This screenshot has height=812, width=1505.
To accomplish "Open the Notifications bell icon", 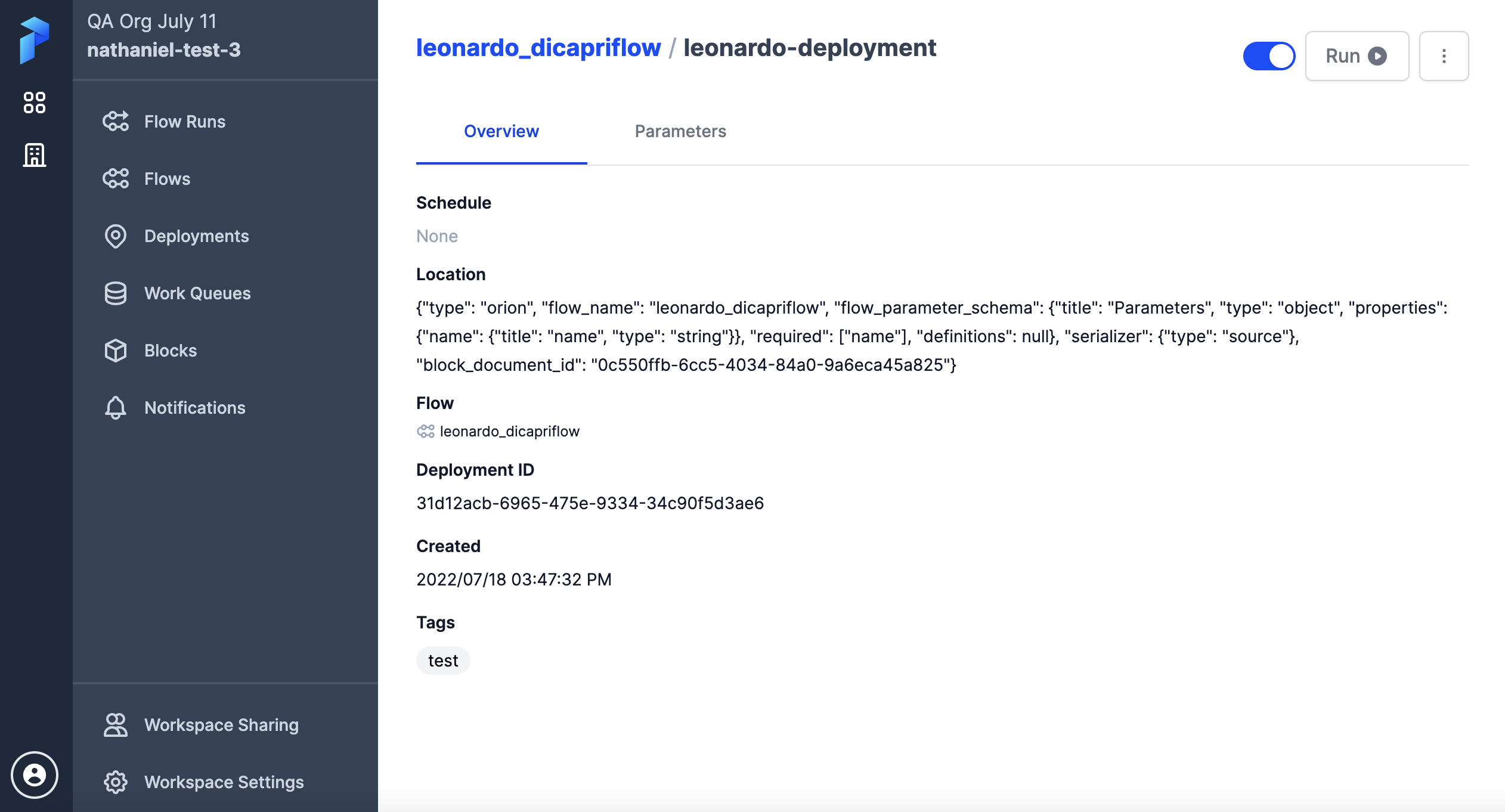I will [114, 408].
